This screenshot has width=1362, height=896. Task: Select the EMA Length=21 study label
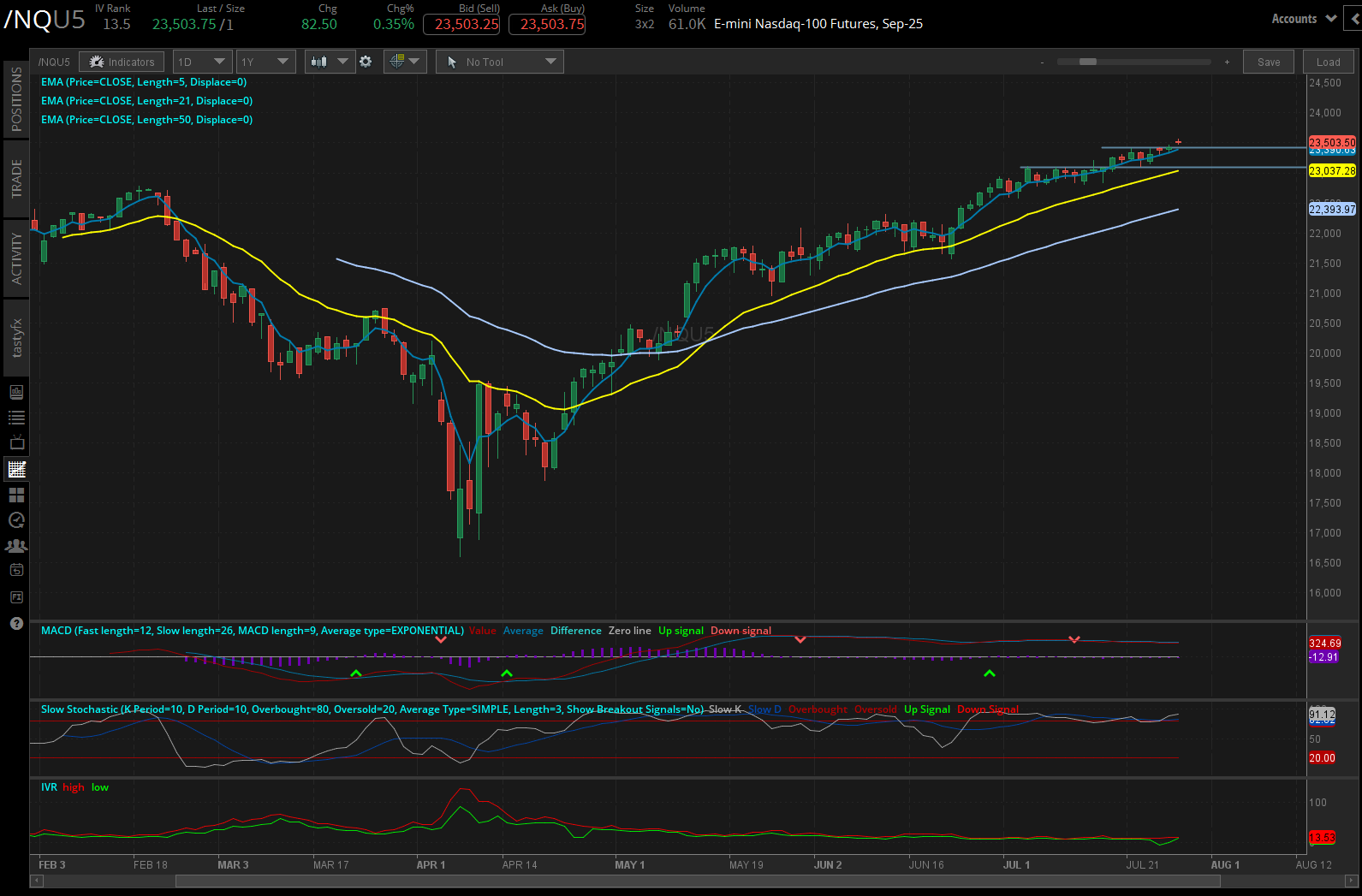146,101
